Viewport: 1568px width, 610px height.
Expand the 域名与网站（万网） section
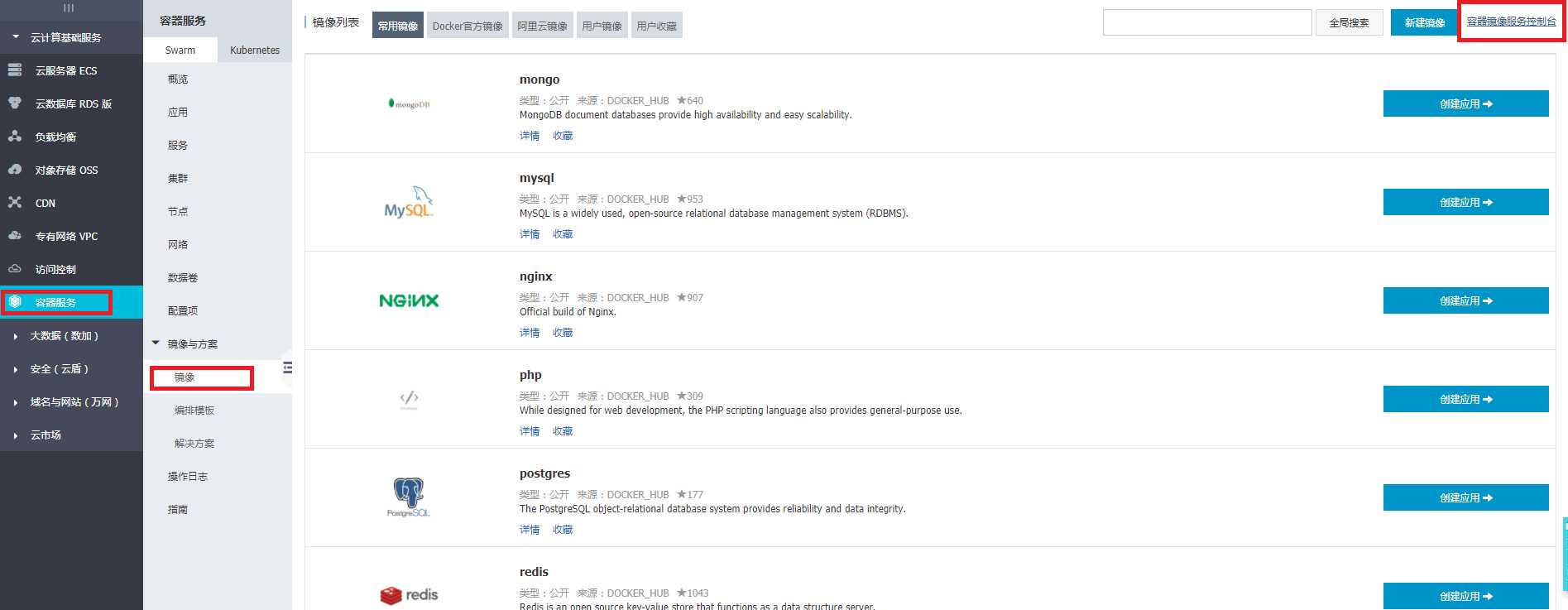coord(16,402)
